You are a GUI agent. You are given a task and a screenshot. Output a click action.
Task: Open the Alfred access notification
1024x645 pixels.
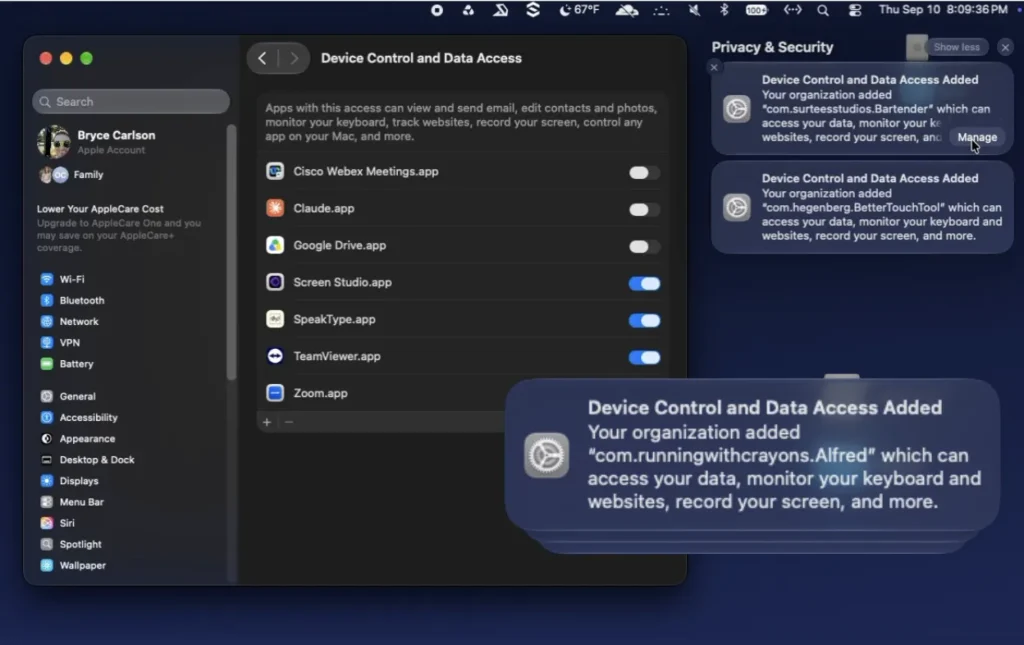752,454
